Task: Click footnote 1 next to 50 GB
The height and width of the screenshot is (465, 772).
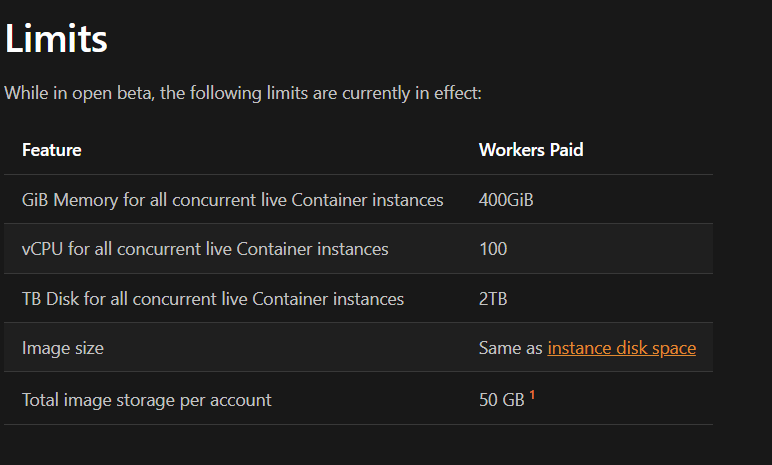Action: (532, 395)
